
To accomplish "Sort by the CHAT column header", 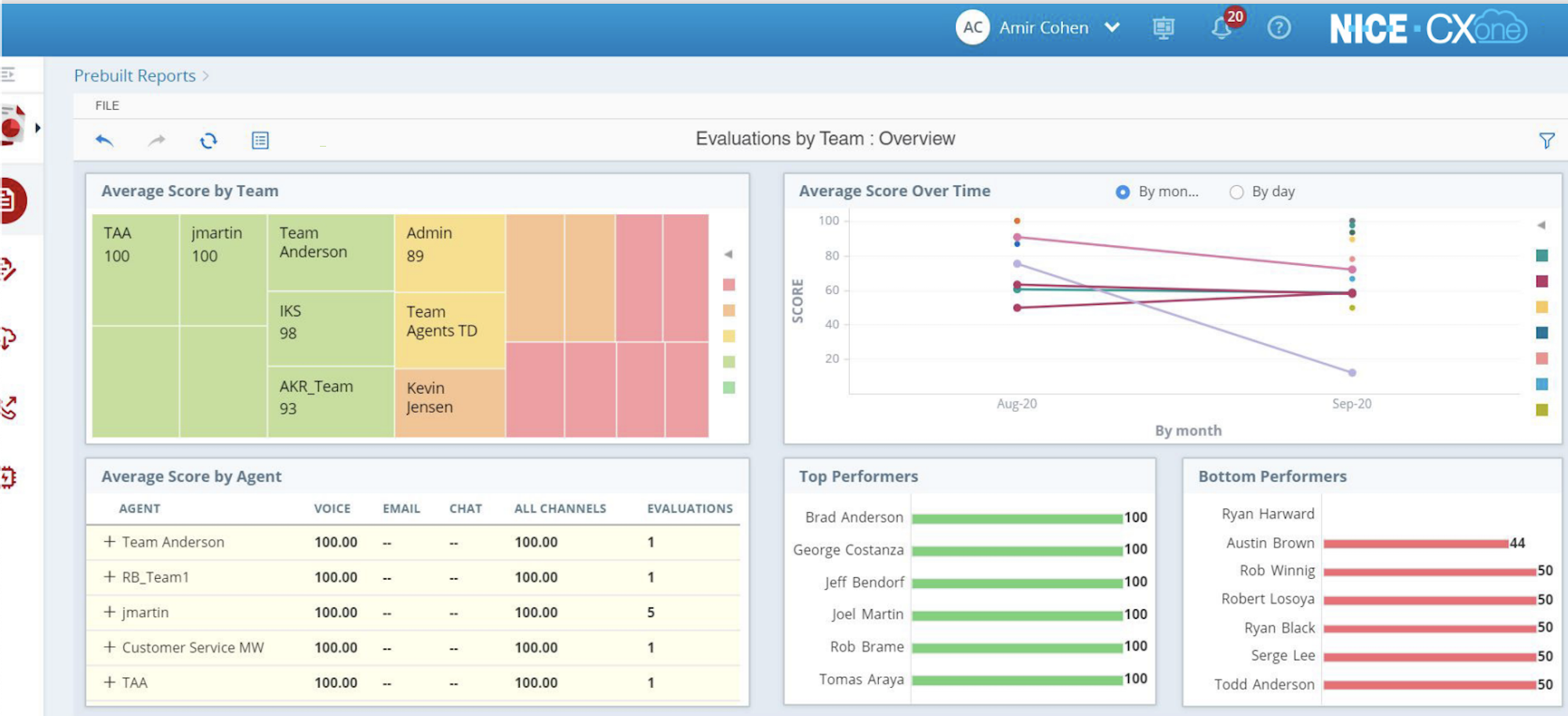I will [x=466, y=508].
